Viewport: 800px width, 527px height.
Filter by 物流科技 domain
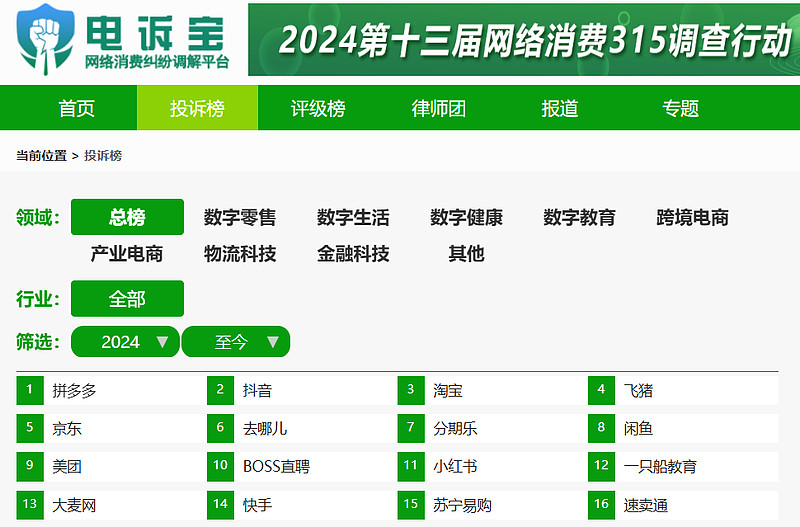[240, 254]
